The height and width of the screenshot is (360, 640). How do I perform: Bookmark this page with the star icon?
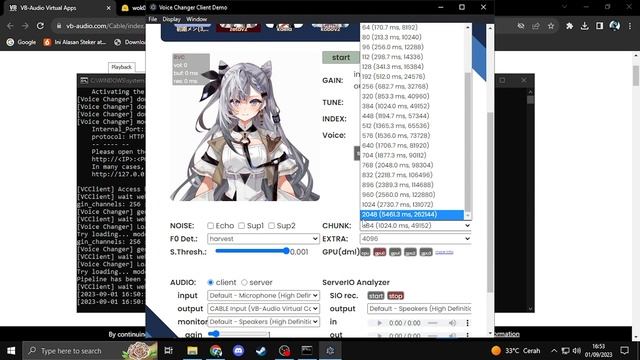(551, 26)
